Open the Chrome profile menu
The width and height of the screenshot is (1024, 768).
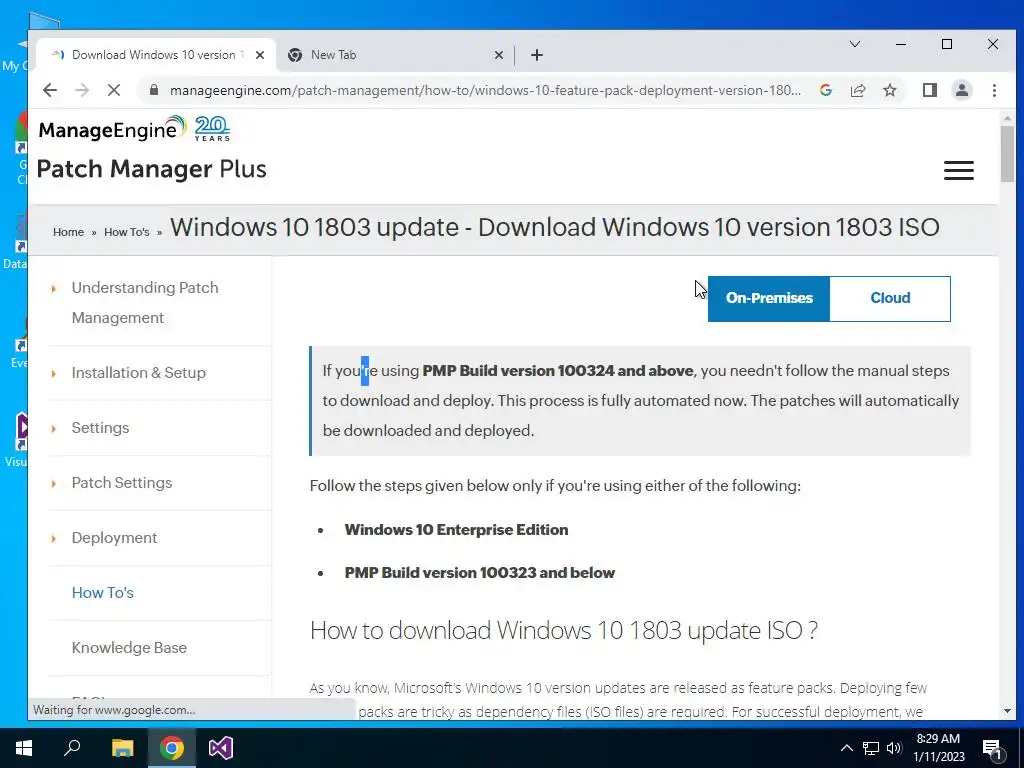(962, 90)
